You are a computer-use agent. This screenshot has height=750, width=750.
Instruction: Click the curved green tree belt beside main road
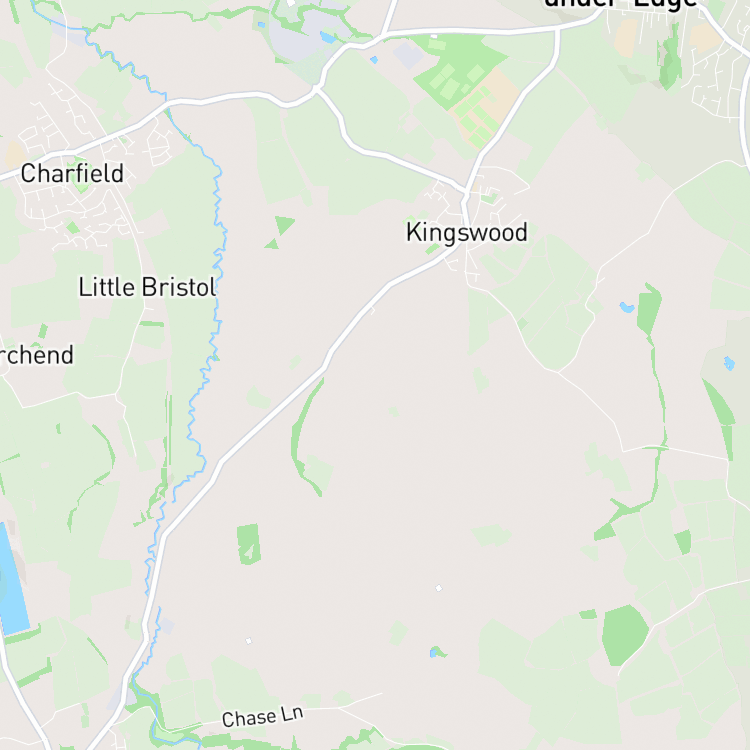(x=304, y=439)
